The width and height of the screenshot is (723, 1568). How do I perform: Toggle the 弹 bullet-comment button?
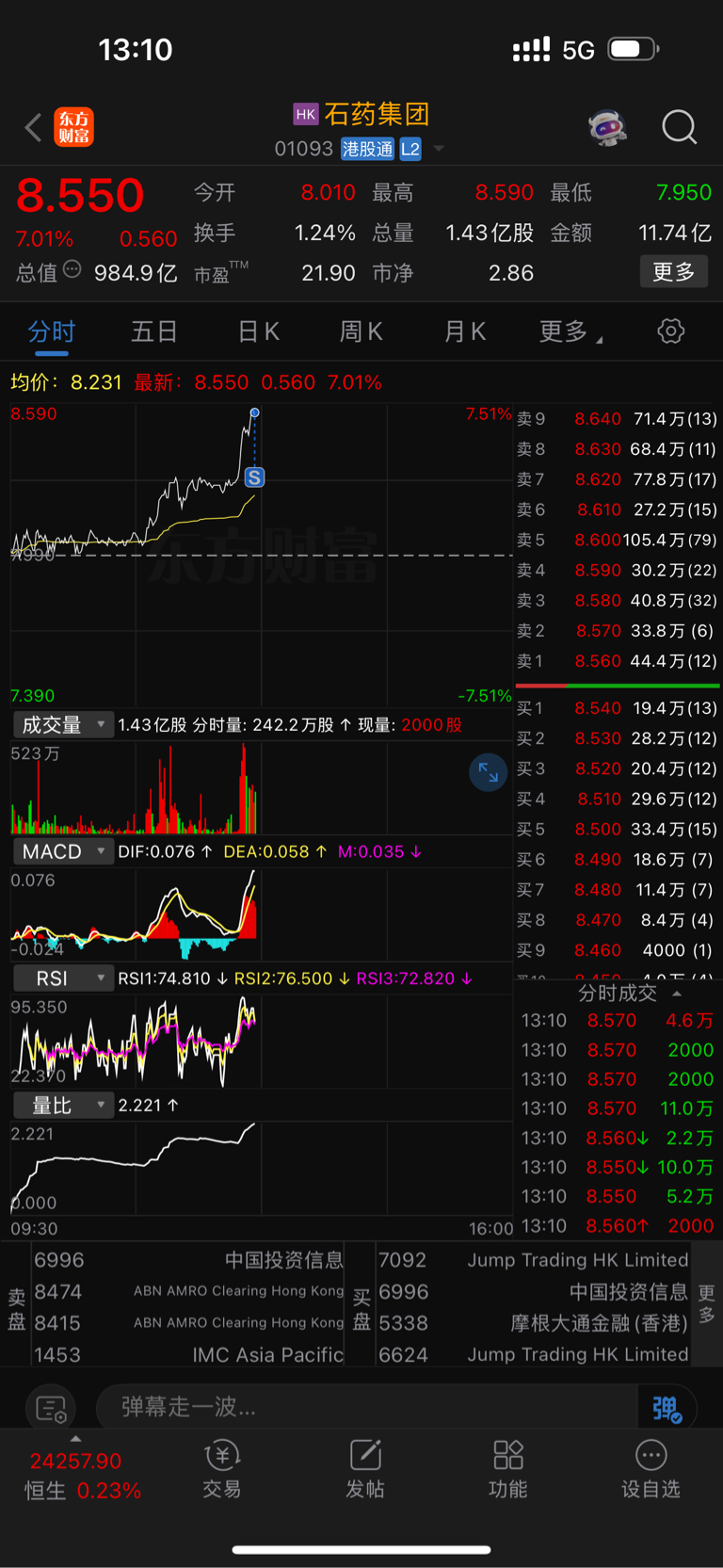point(667,1409)
